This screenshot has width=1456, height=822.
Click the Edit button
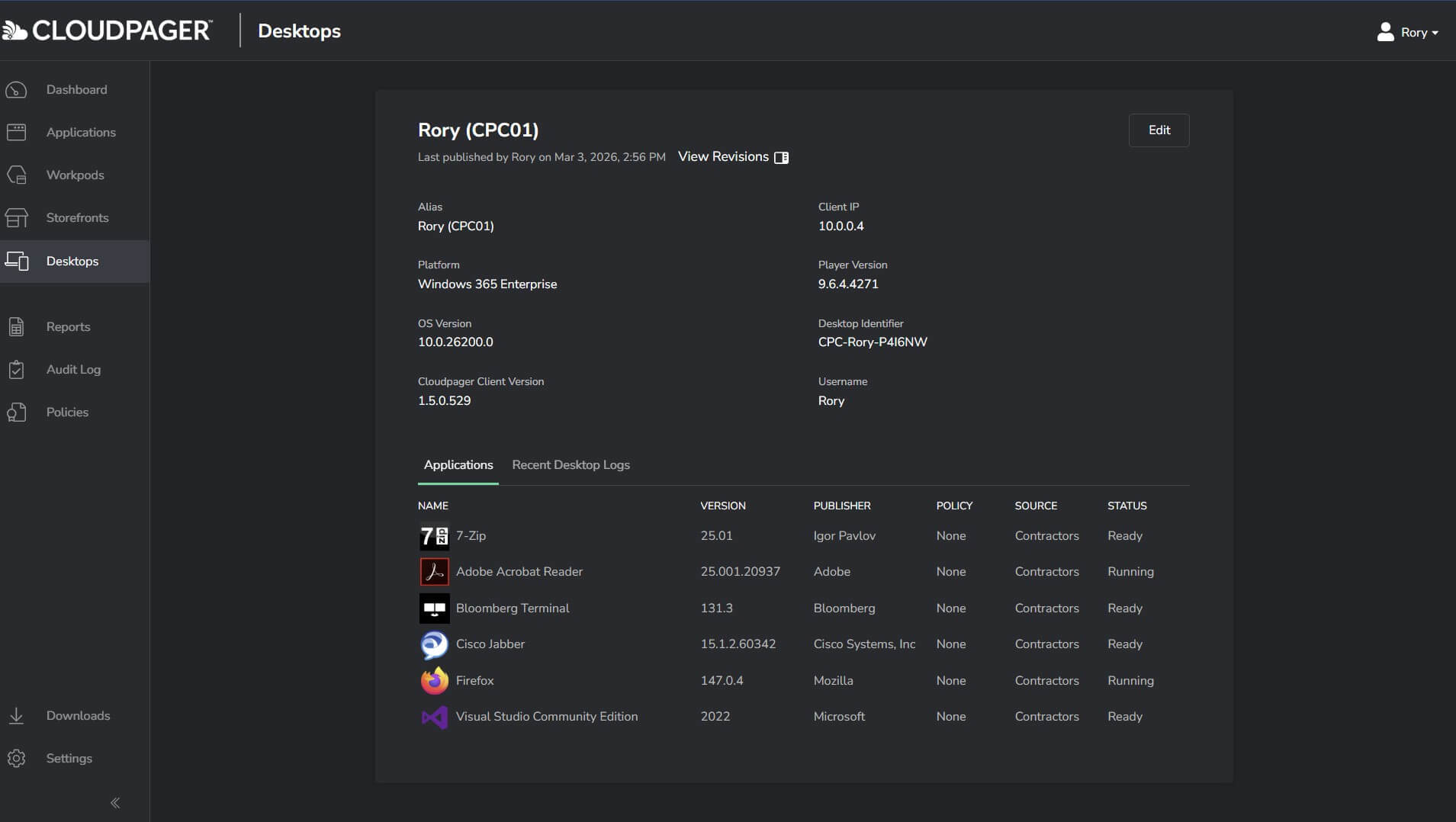tap(1159, 130)
